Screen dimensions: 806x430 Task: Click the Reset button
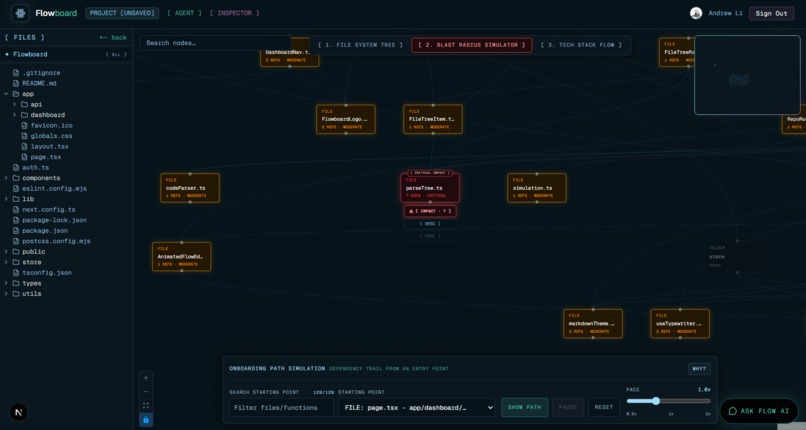coord(603,407)
